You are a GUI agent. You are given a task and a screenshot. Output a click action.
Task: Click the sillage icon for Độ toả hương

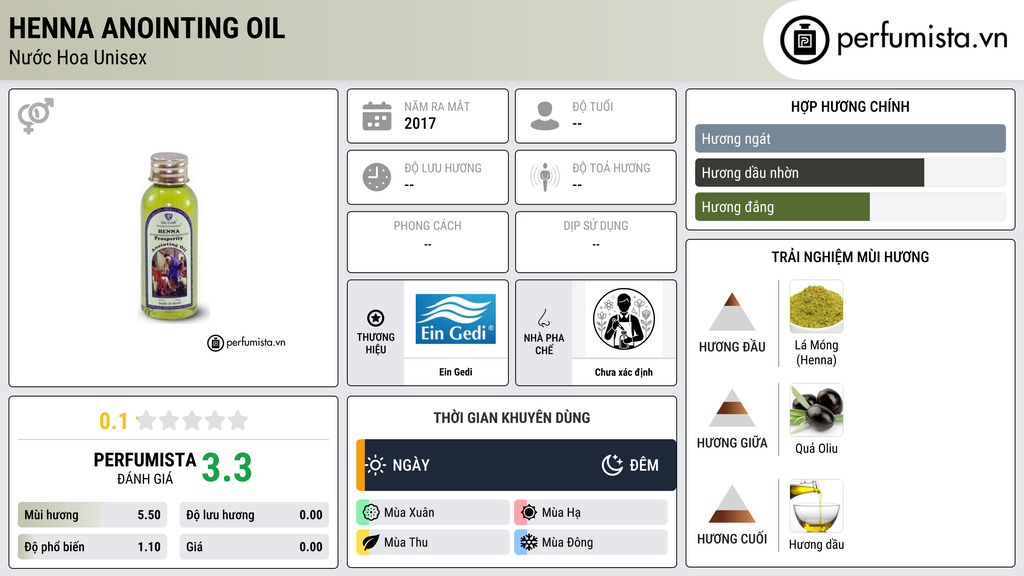pyautogui.click(x=545, y=177)
